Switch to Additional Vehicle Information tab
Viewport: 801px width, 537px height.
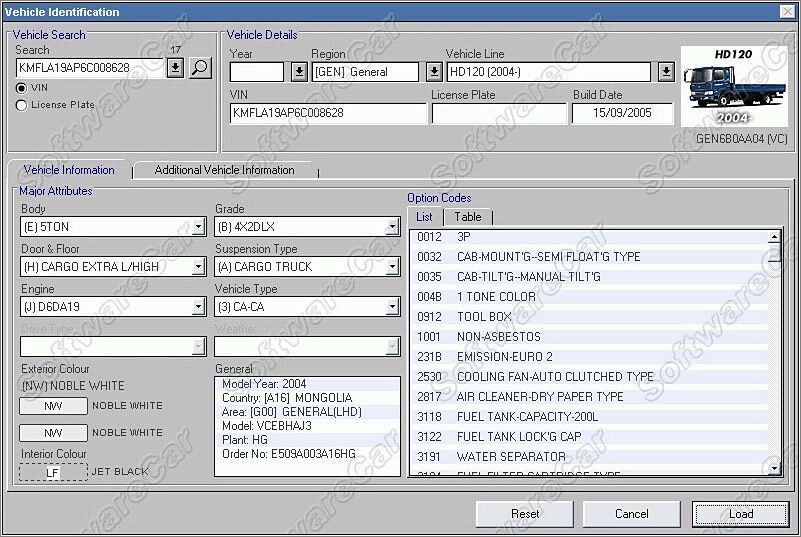point(225,170)
